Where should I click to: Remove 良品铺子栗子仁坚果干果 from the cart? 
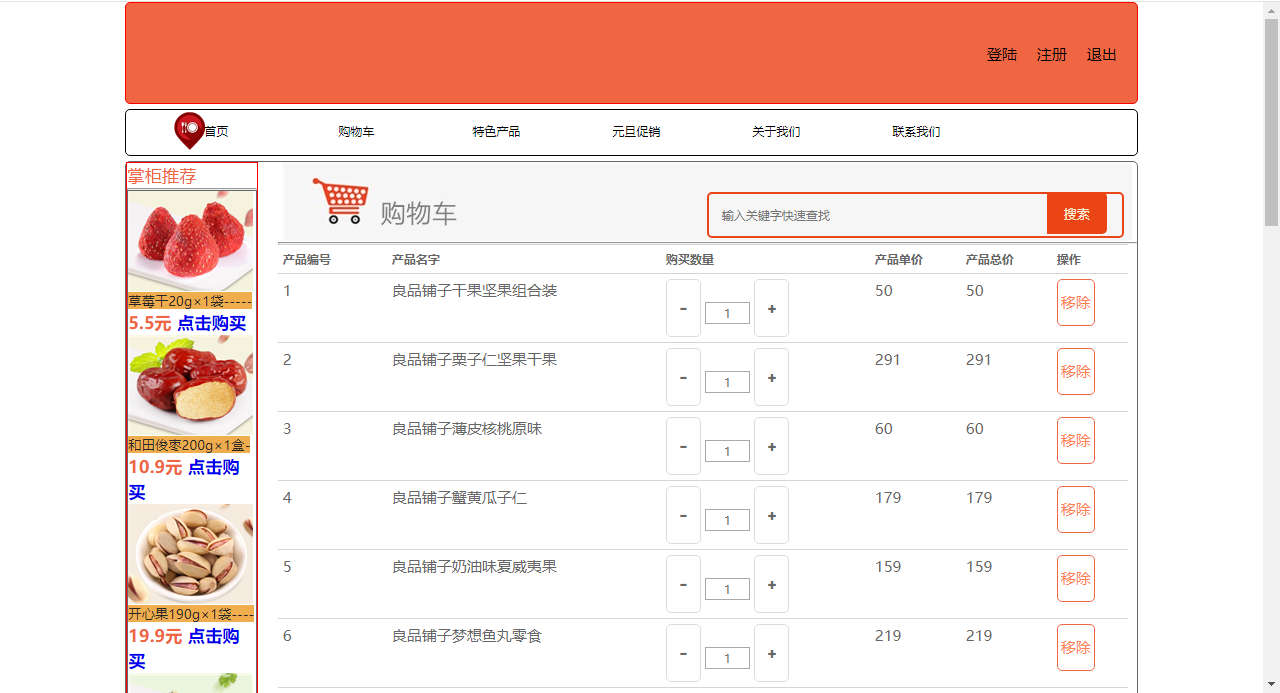click(x=1076, y=371)
